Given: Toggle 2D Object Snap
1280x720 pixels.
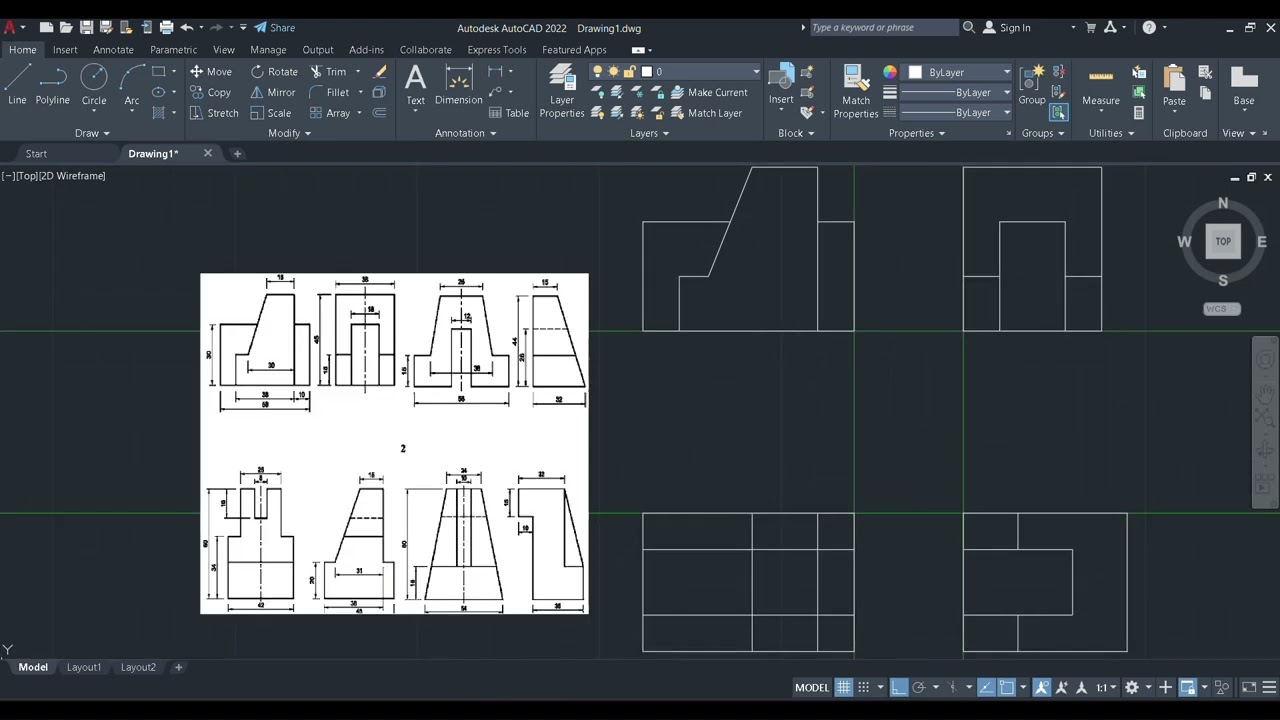Looking at the screenshot, I should (x=1007, y=687).
